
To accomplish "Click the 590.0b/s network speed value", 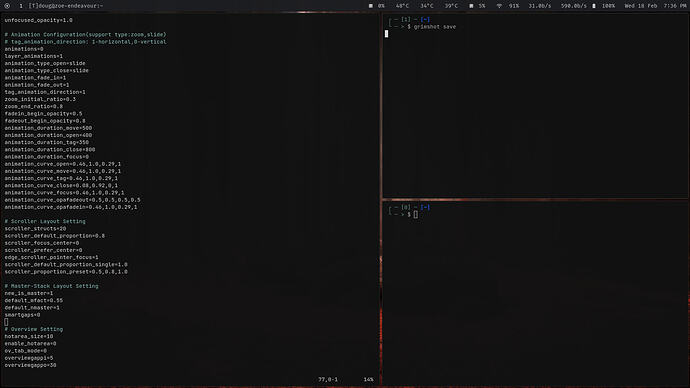I will [573, 6].
